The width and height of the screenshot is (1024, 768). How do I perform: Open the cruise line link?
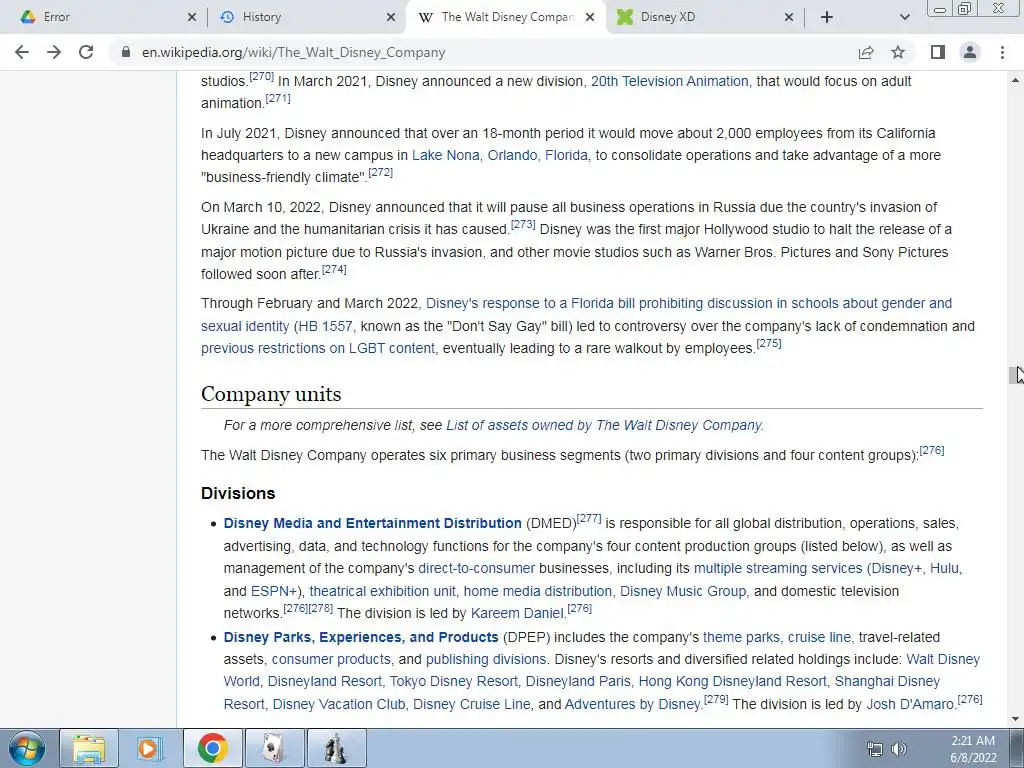click(820, 637)
